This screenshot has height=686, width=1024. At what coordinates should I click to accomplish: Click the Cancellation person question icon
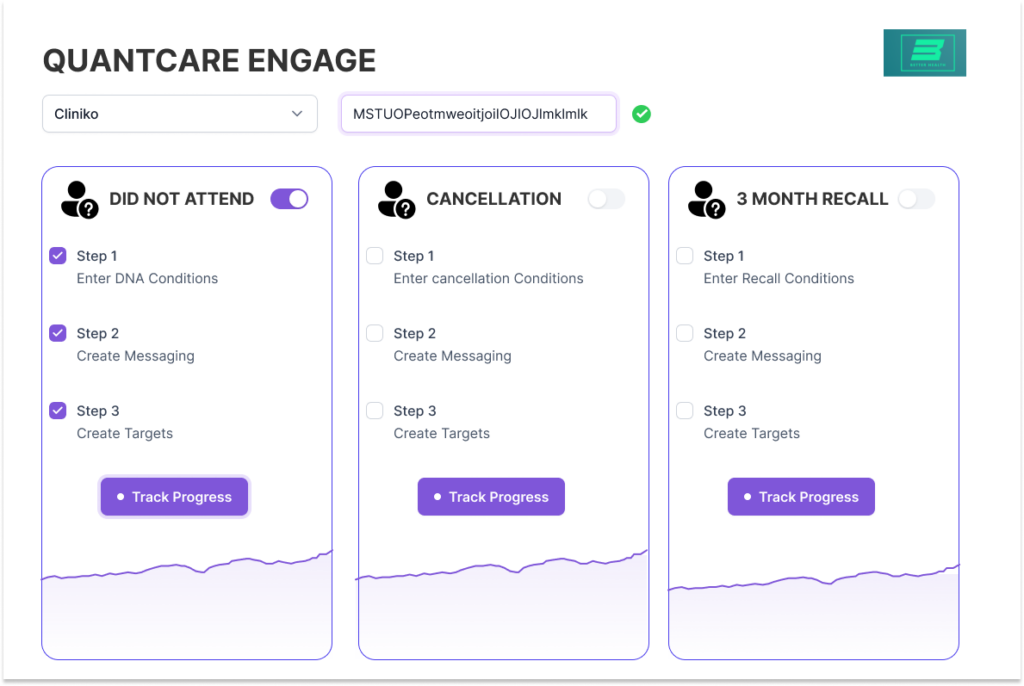point(396,200)
